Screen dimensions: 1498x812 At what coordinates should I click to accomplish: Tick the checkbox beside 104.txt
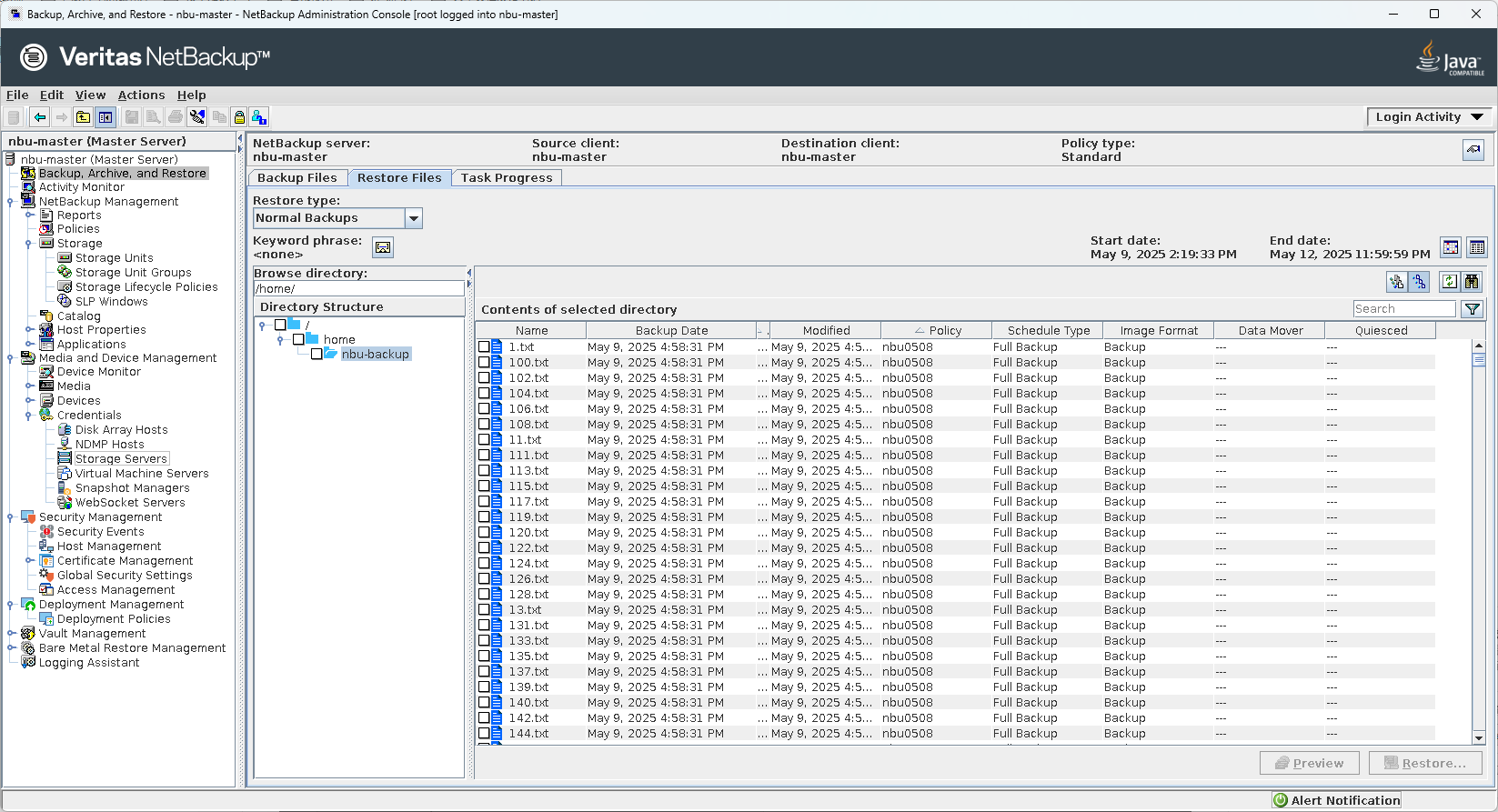[484, 393]
